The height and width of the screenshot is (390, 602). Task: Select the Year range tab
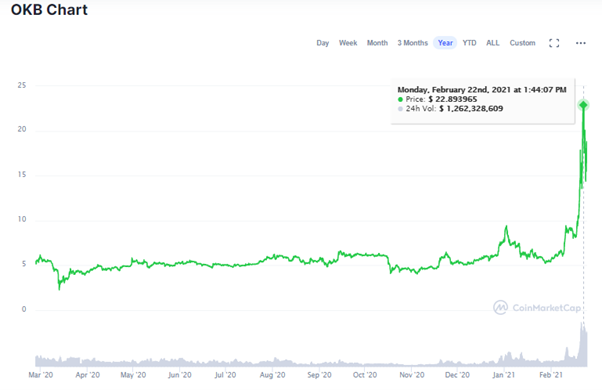tap(445, 43)
